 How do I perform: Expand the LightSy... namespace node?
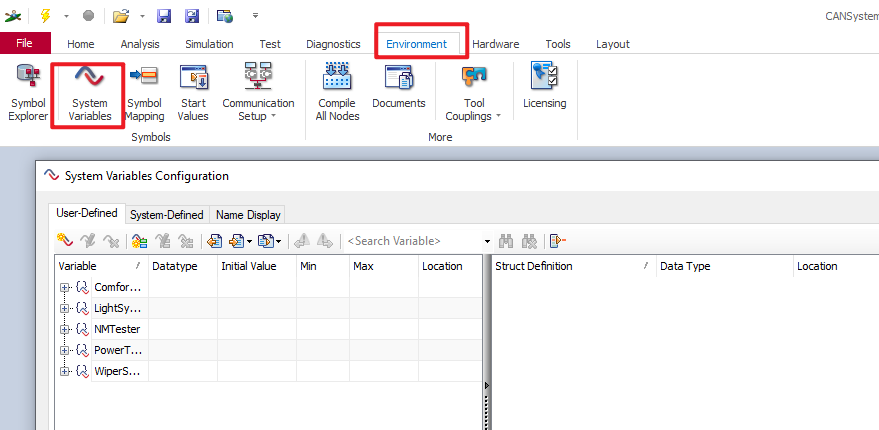tap(64, 308)
